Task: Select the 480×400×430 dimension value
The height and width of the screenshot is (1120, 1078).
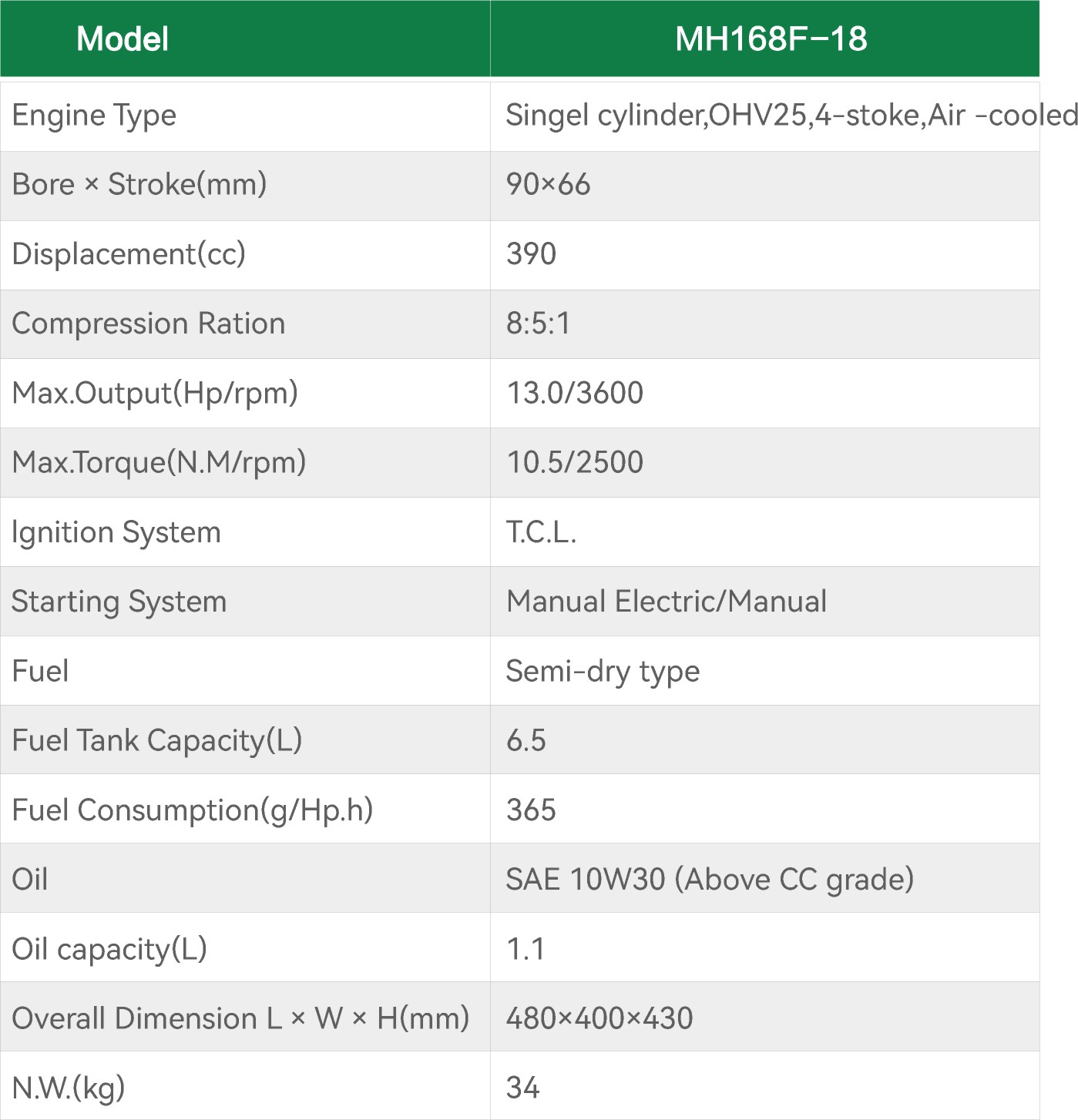Action: tap(599, 1018)
